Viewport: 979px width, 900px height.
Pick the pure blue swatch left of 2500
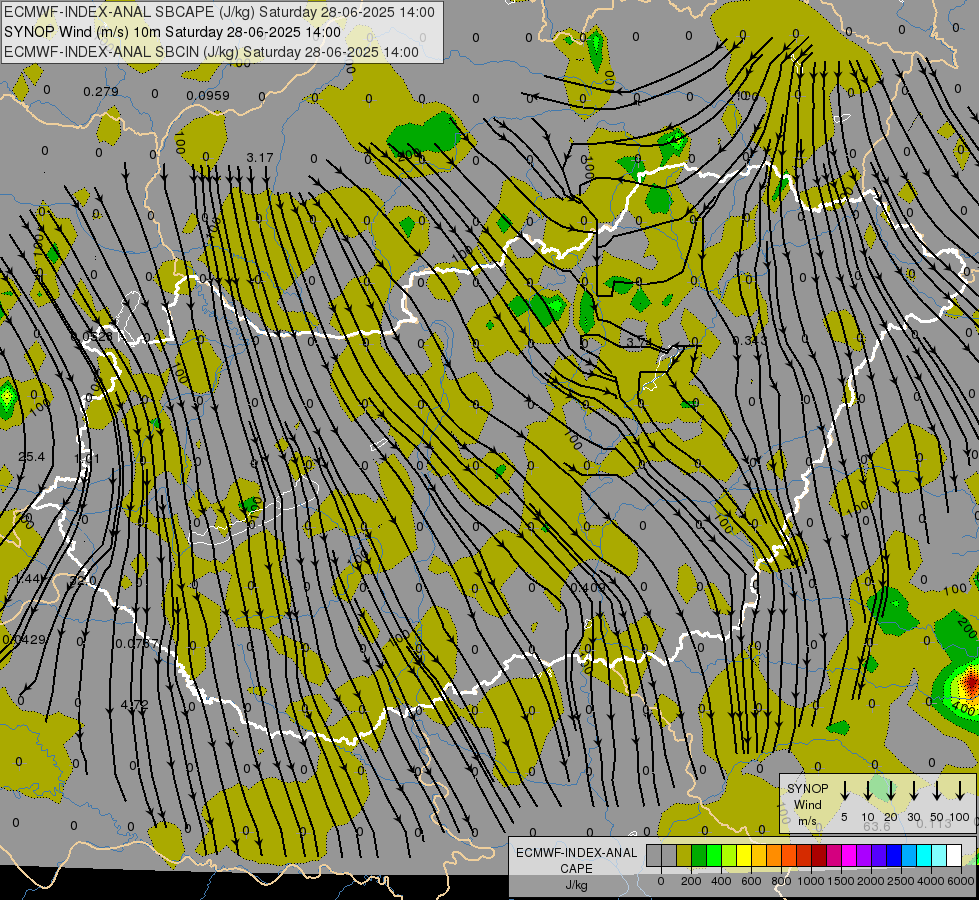point(894,856)
